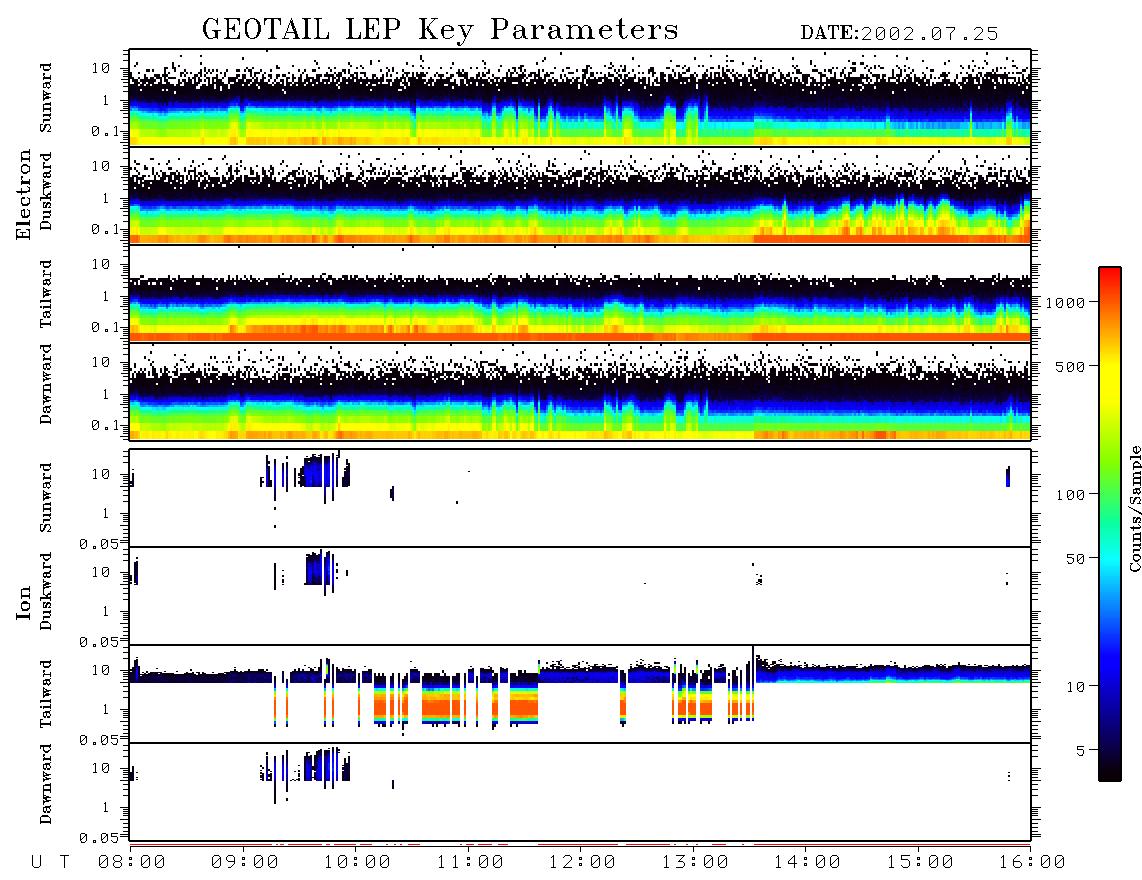This screenshot has height=880, width=1142.
Task: Click the Electron Tailward axis label
Action: click(x=46, y=294)
